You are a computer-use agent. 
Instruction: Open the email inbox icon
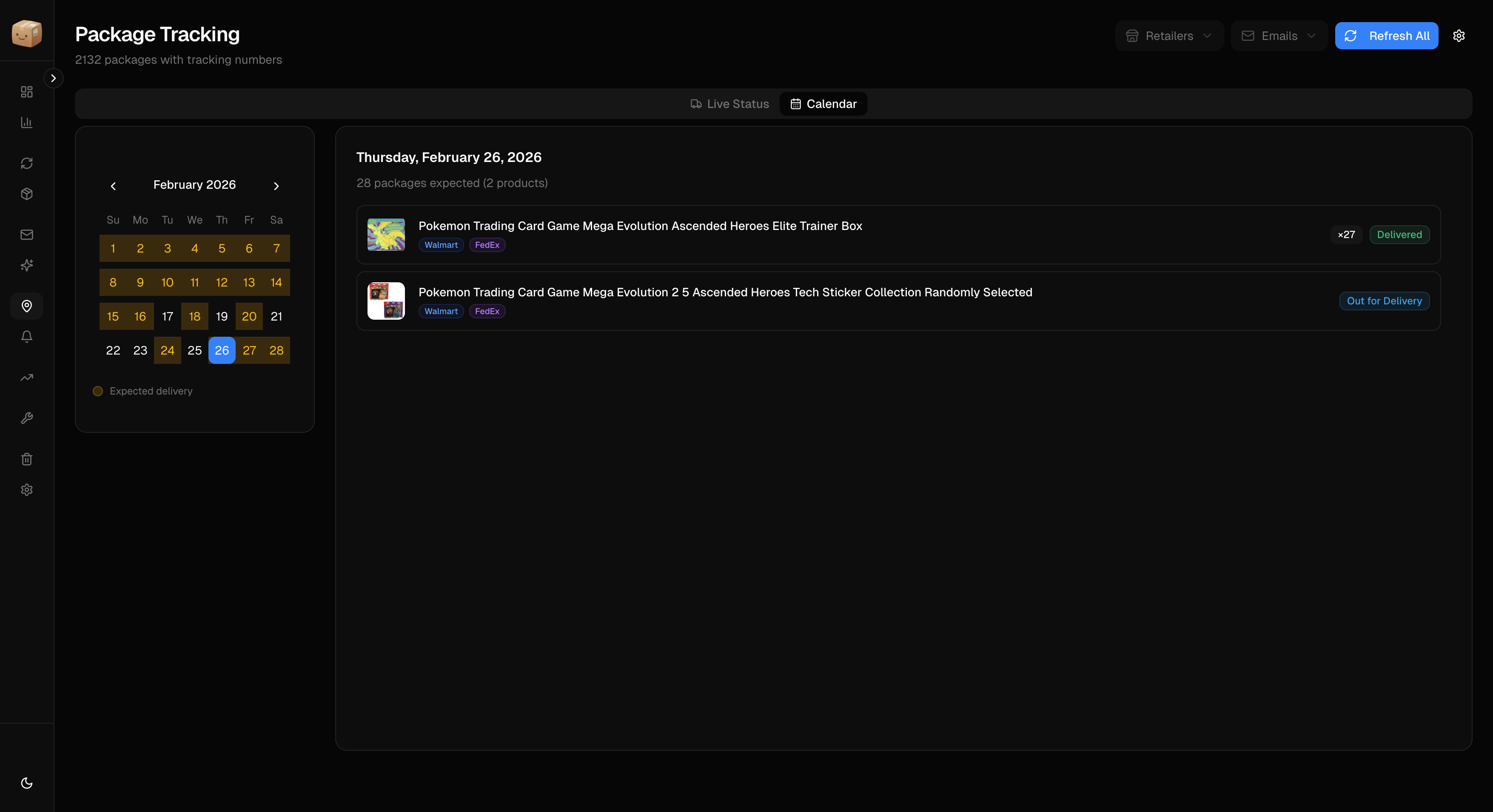pyautogui.click(x=27, y=235)
